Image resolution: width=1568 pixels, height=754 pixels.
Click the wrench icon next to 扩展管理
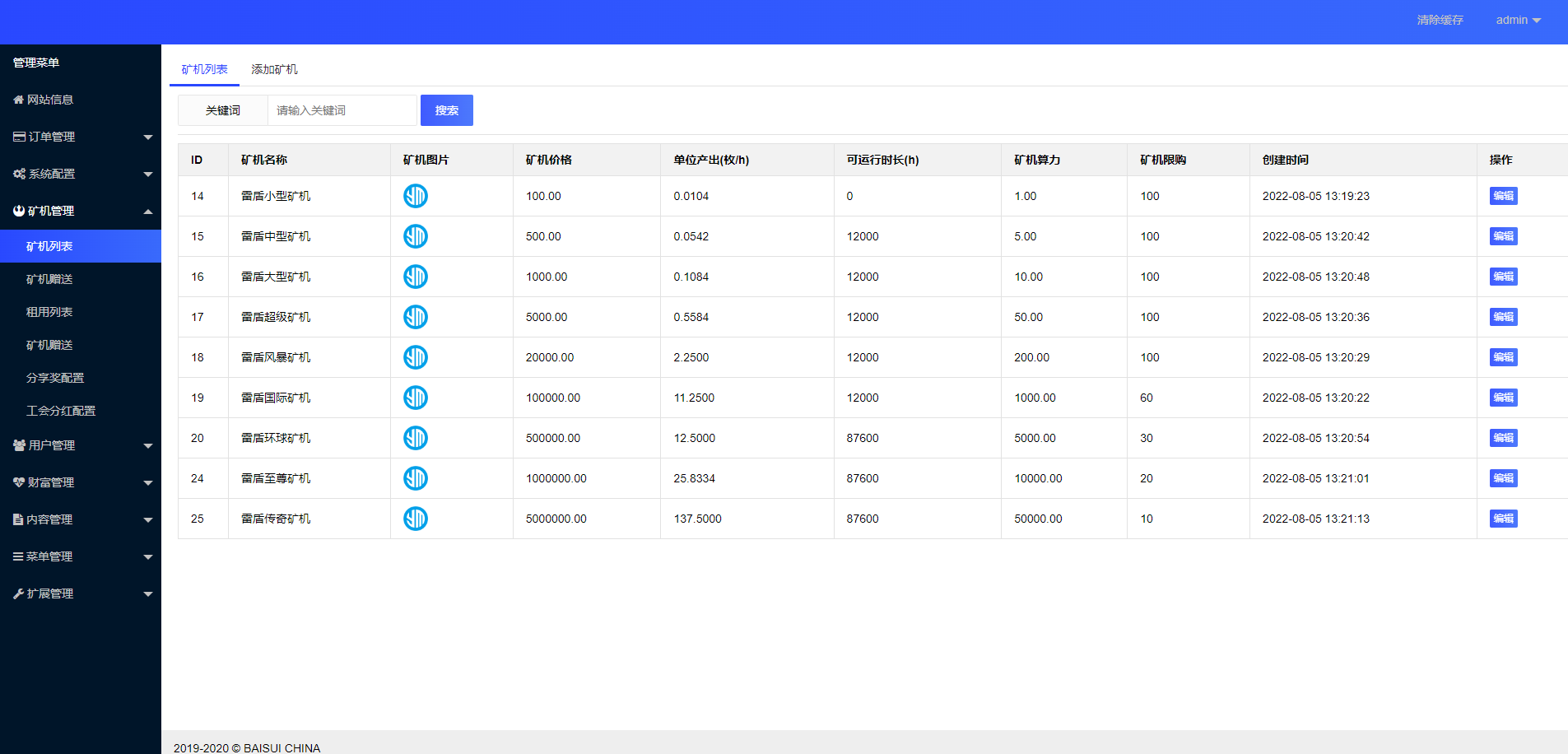point(18,593)
